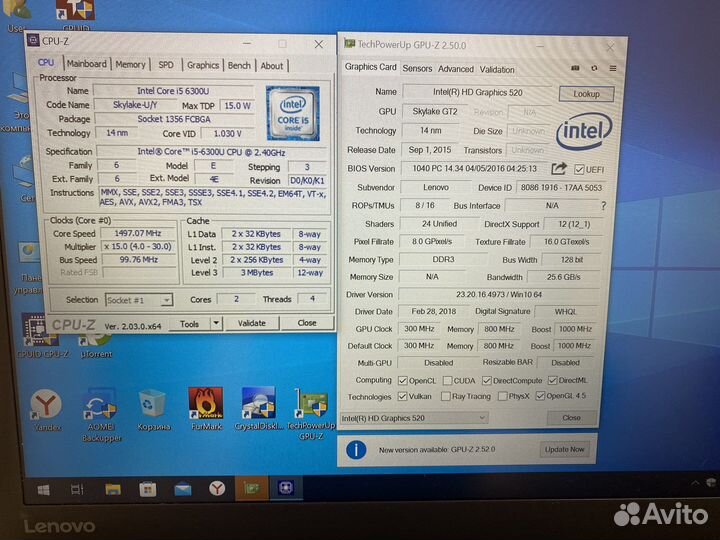The height and width of the screenshot is (540, 720).
Task: Open Microsoft Store from the taskbar
Action: [x=147, y=489]
